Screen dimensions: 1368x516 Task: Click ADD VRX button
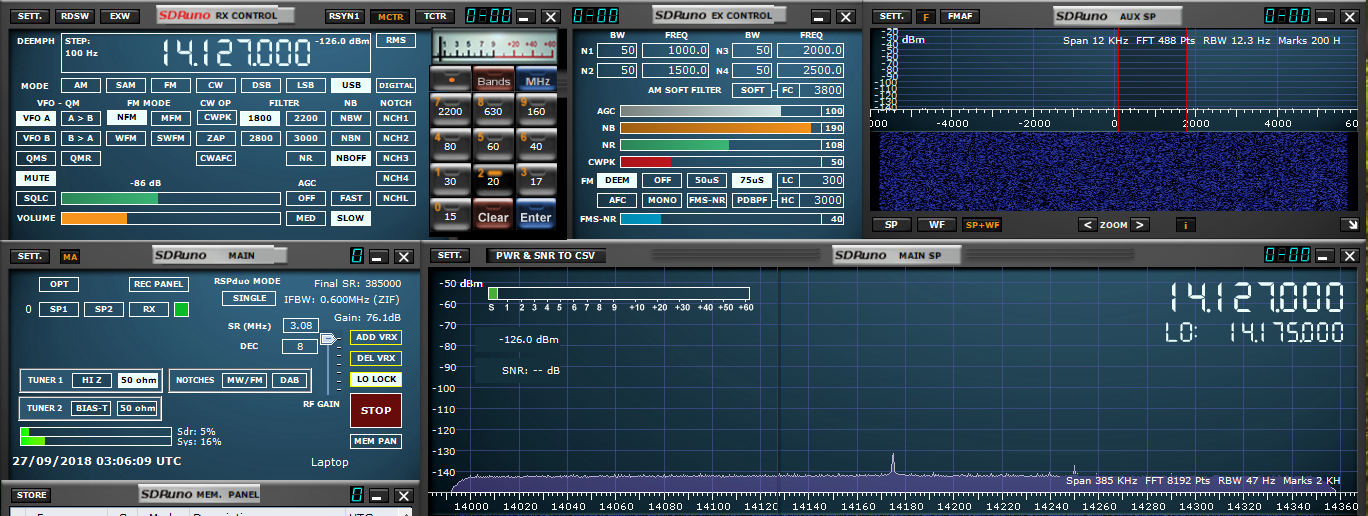[x=376, y=337]
